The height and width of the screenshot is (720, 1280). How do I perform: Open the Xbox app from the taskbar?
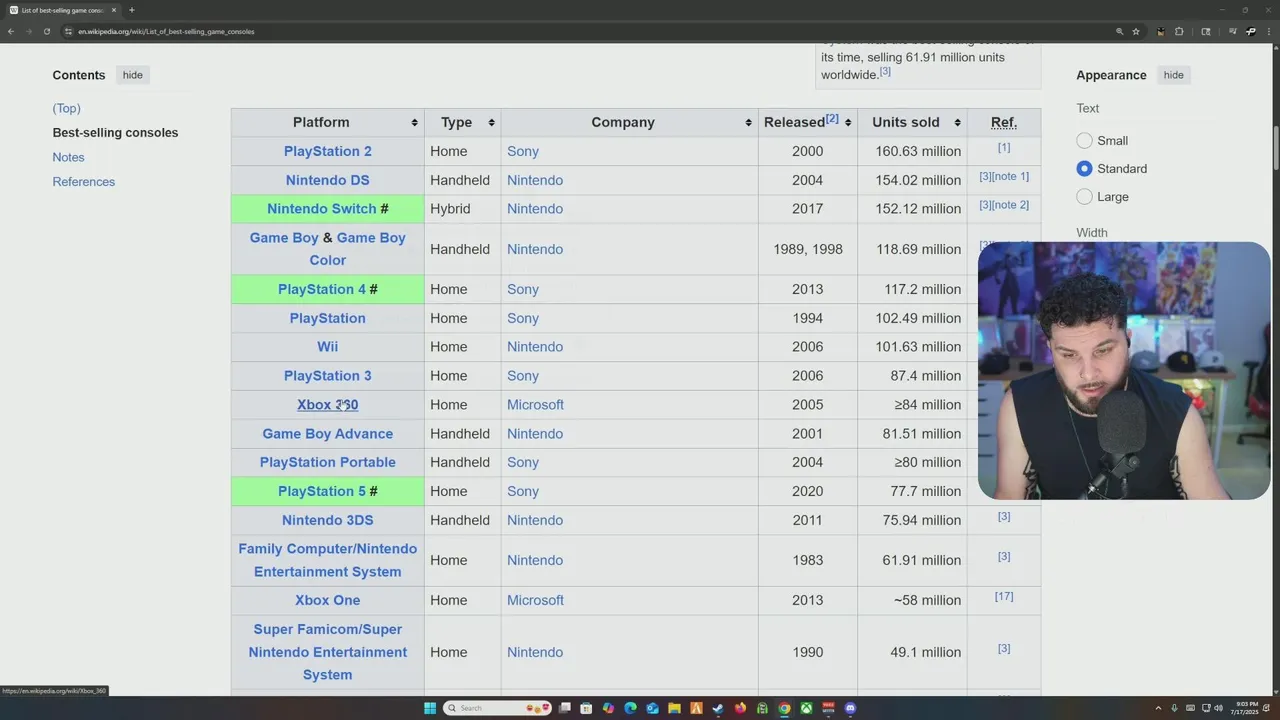click(806, 708)
